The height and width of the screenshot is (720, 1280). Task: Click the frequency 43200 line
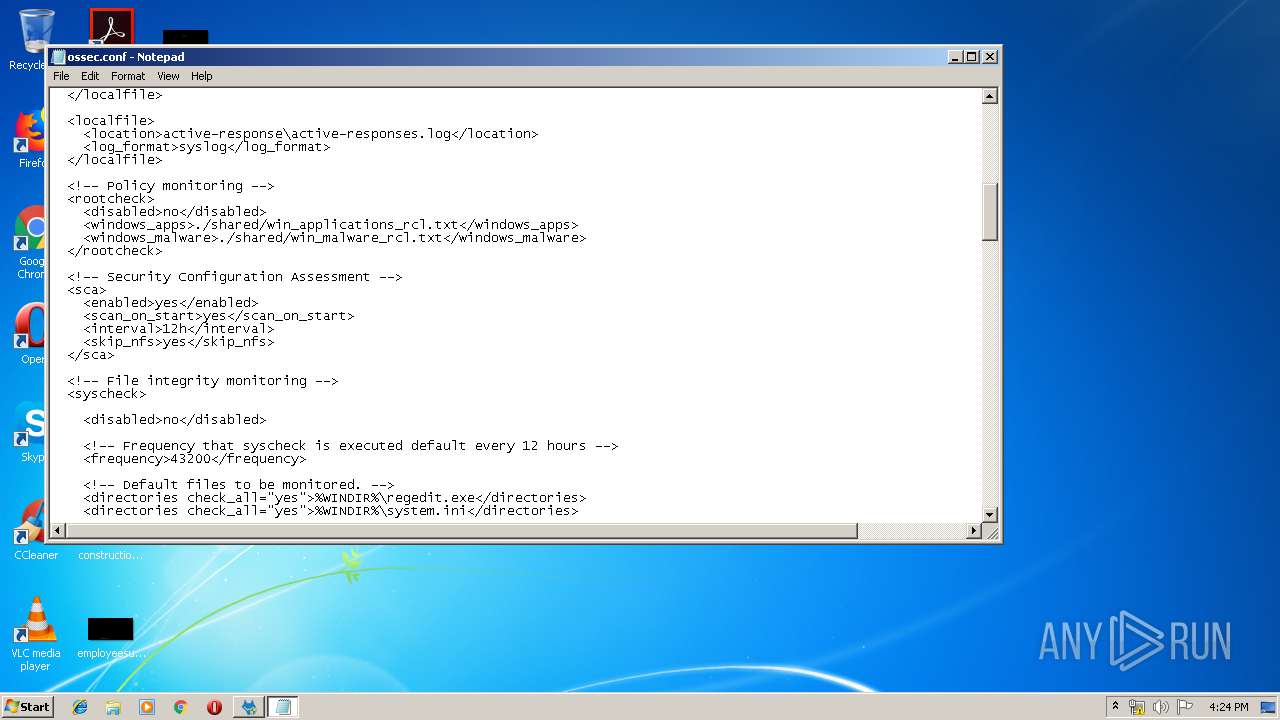[195, 459]
